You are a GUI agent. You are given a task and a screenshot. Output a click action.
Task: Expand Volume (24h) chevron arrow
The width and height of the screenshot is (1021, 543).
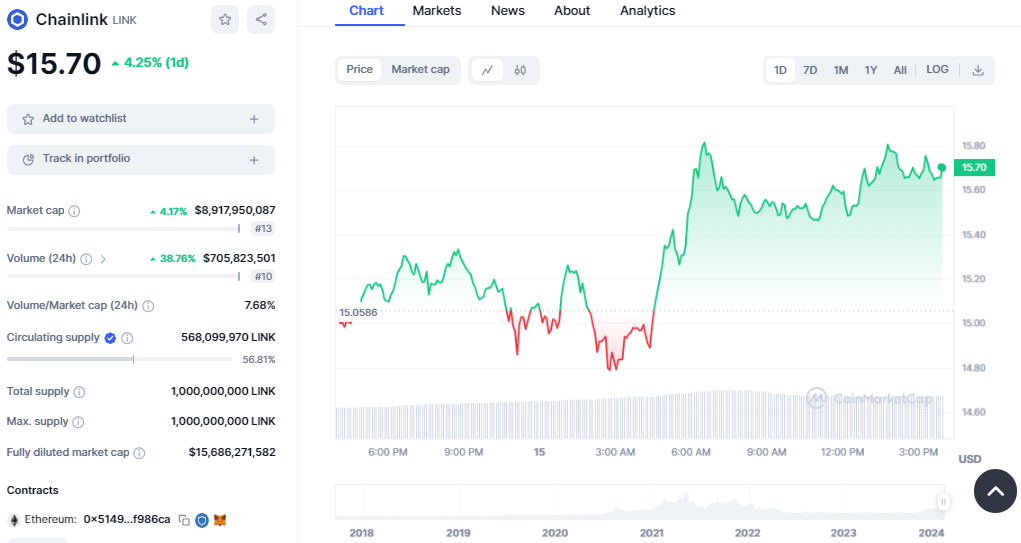(103, 259)
